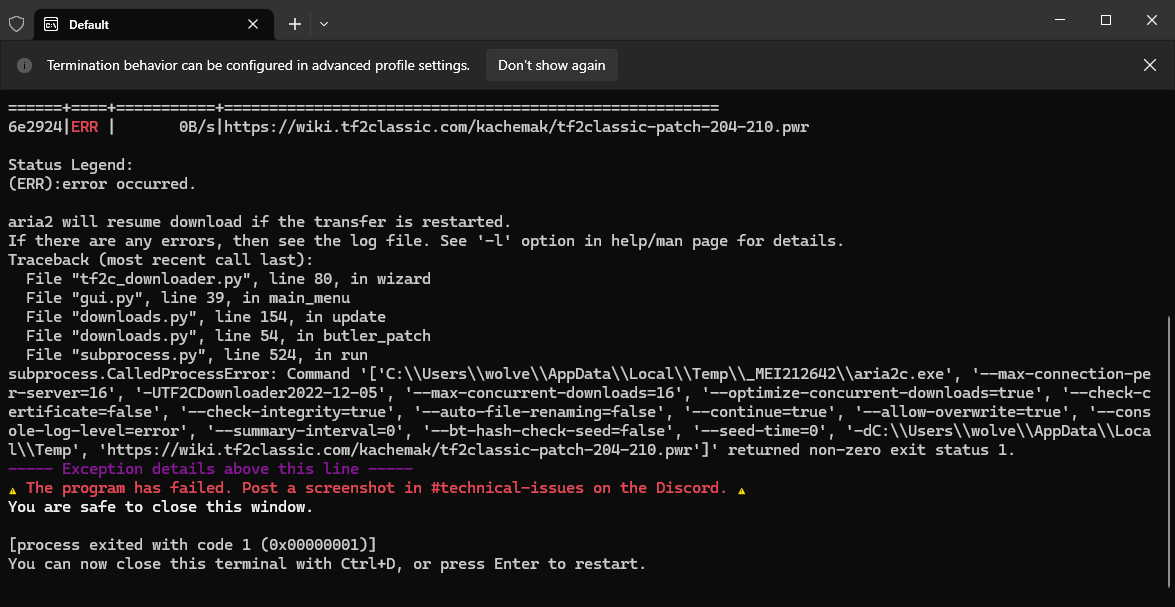Click the 'gui.py' line 39 traceback row
The image size is (1175, 607).
(187, 298)
